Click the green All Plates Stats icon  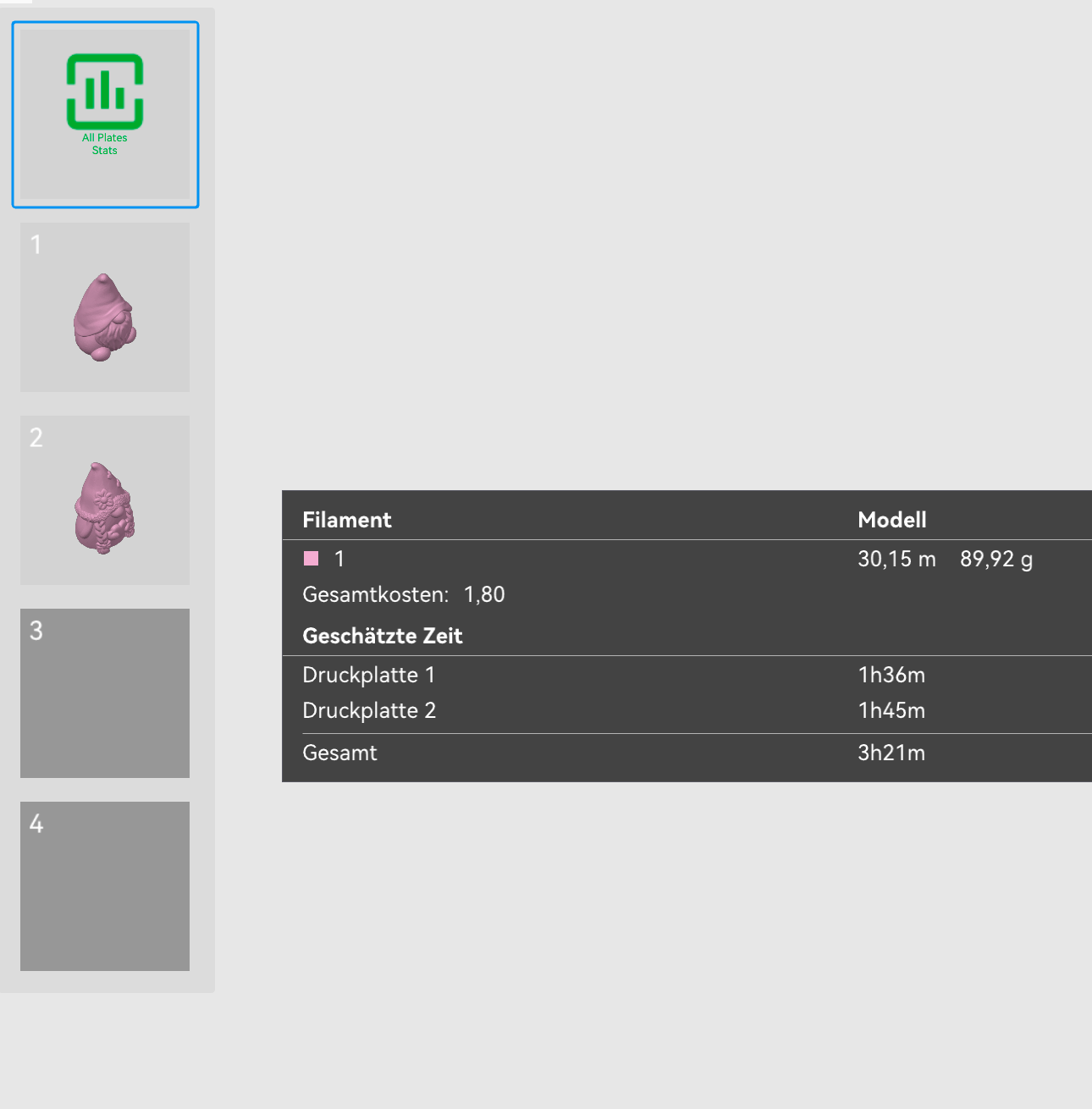pyautogui.click(x=105, y=91)
